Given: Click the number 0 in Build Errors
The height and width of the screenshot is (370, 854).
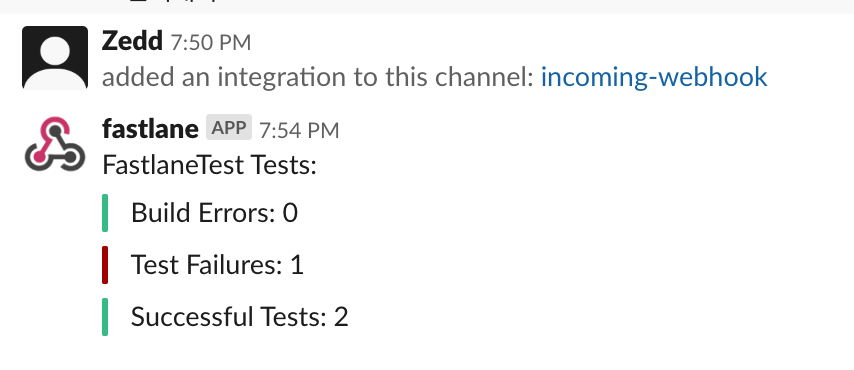Looking at the screenshot, I should coord(290,213).
